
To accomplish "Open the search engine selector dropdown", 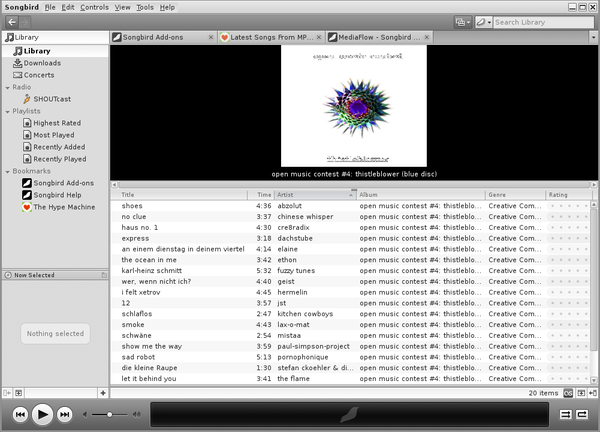I will tap(484, 22).
